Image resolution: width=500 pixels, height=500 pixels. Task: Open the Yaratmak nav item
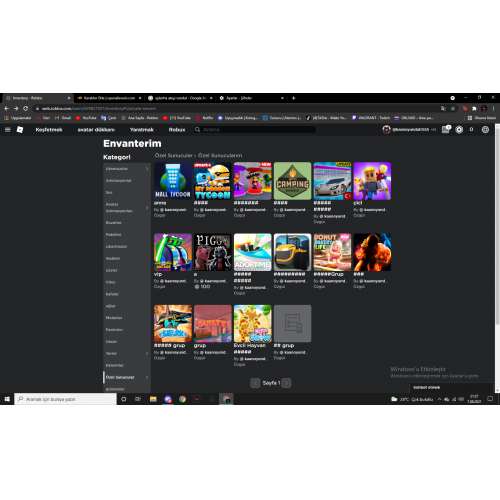[142, 130]
